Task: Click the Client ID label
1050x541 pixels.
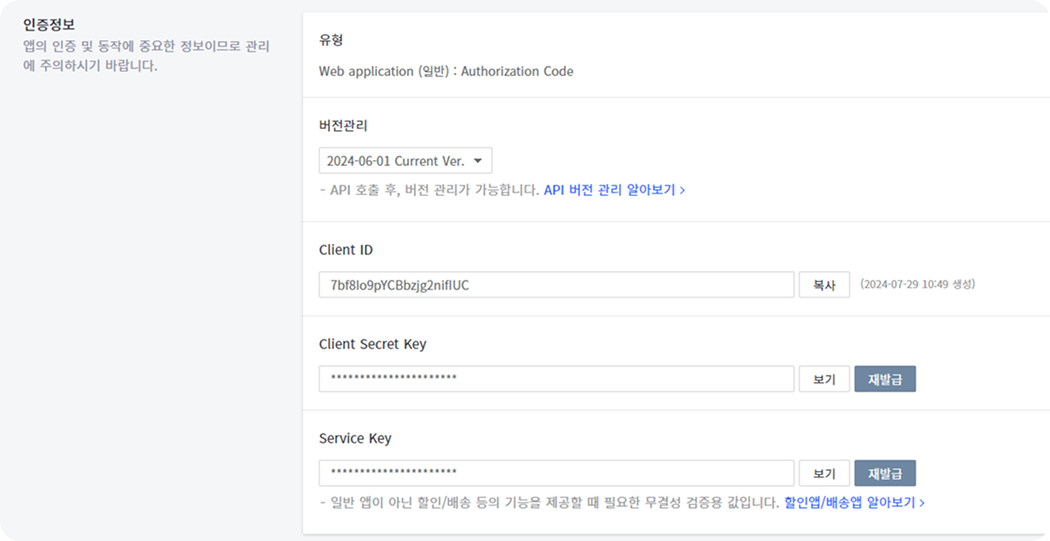Action: 346,250
